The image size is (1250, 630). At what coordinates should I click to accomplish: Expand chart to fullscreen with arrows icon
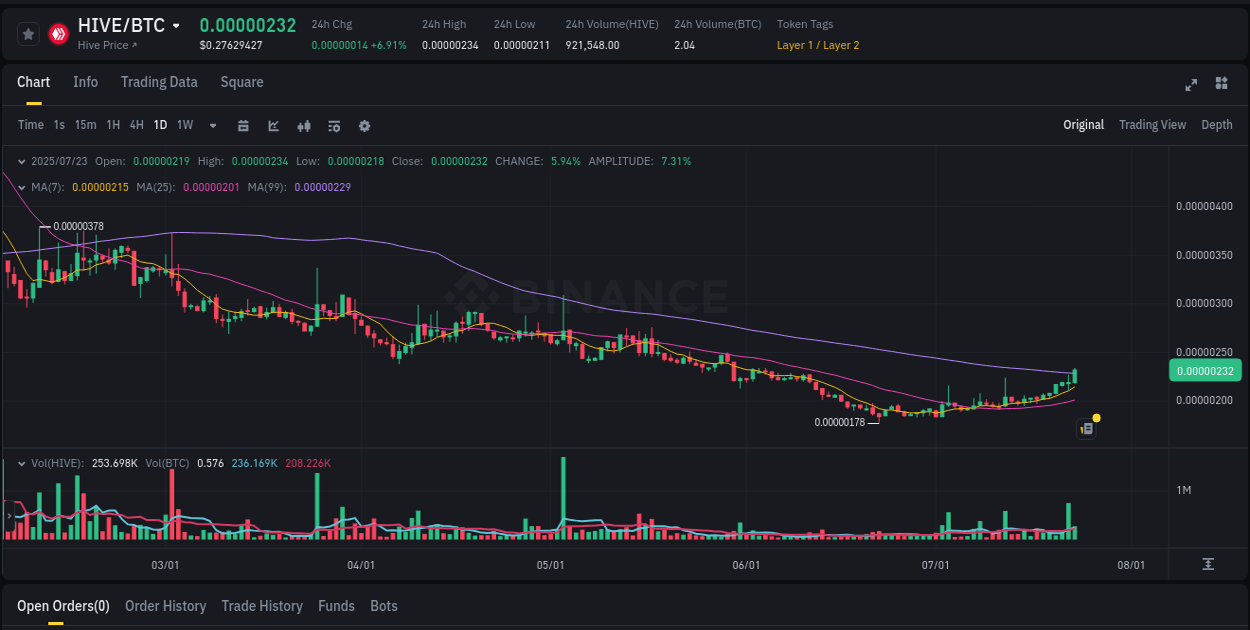tap(1190, 85)
